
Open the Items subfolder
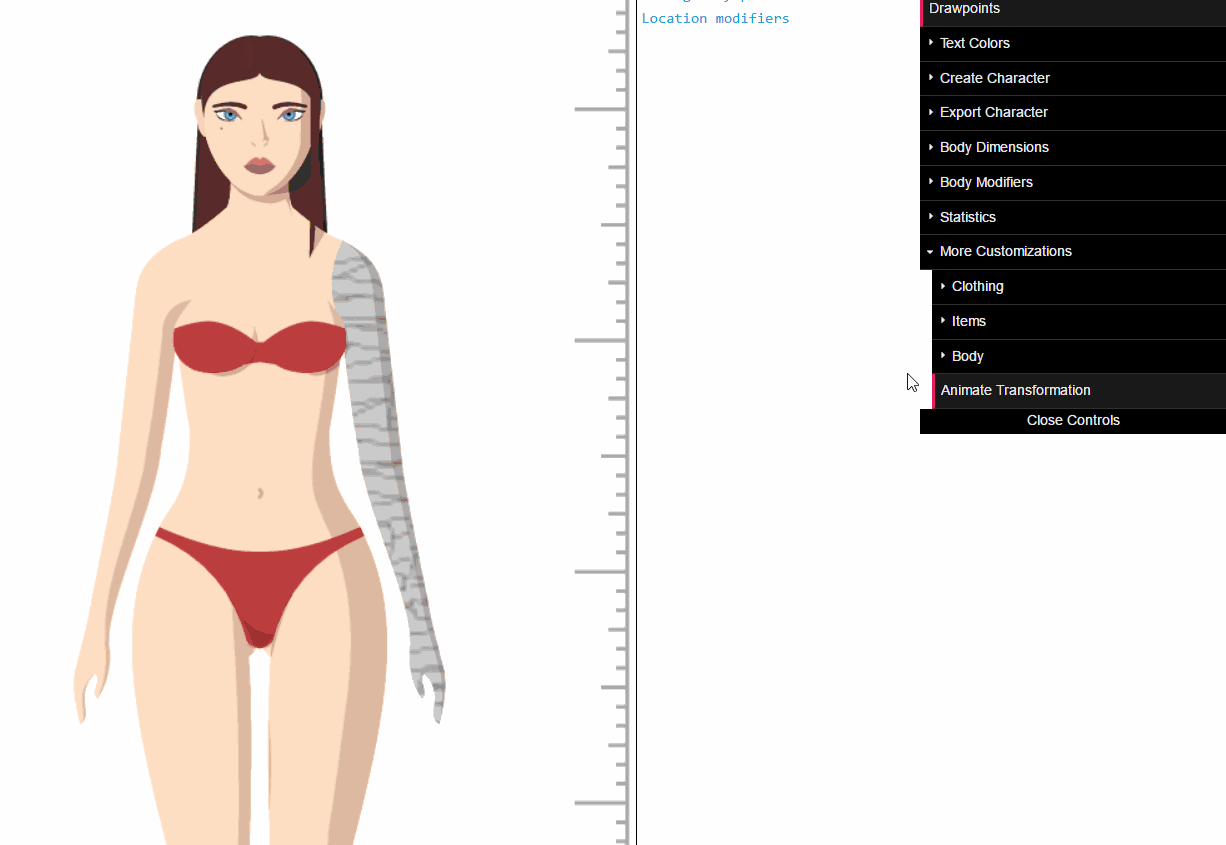968,321
